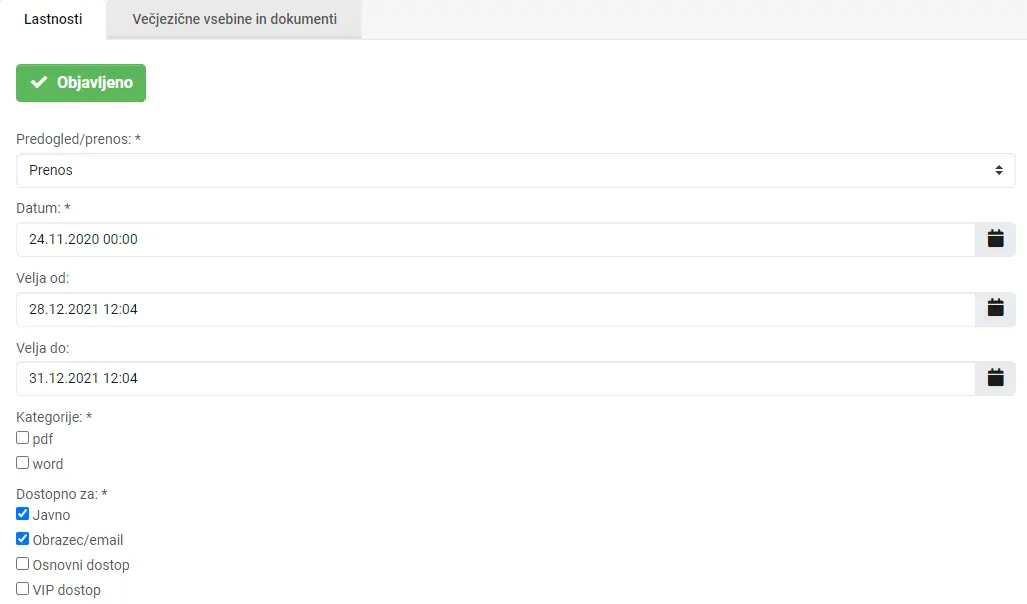Enable the Osnovni dostop checkbox
The width and height of the screenshot is (1027, 604).
(23, 564)
